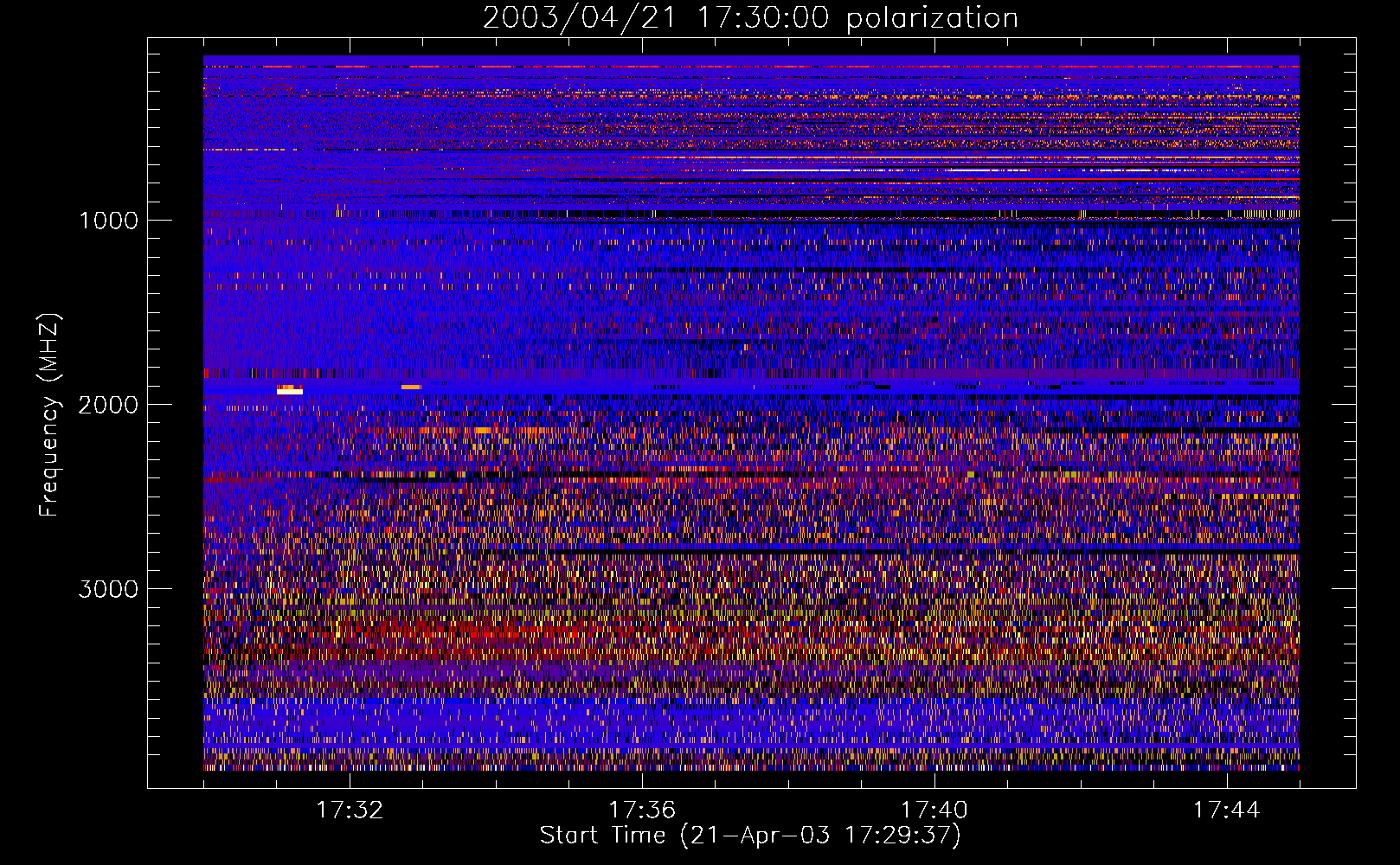Select the 17:44 time tick label

coord(1226,811)
